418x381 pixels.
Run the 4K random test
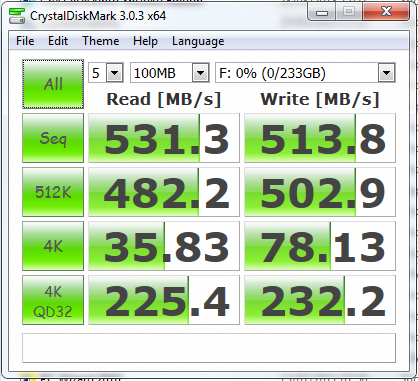53,246
